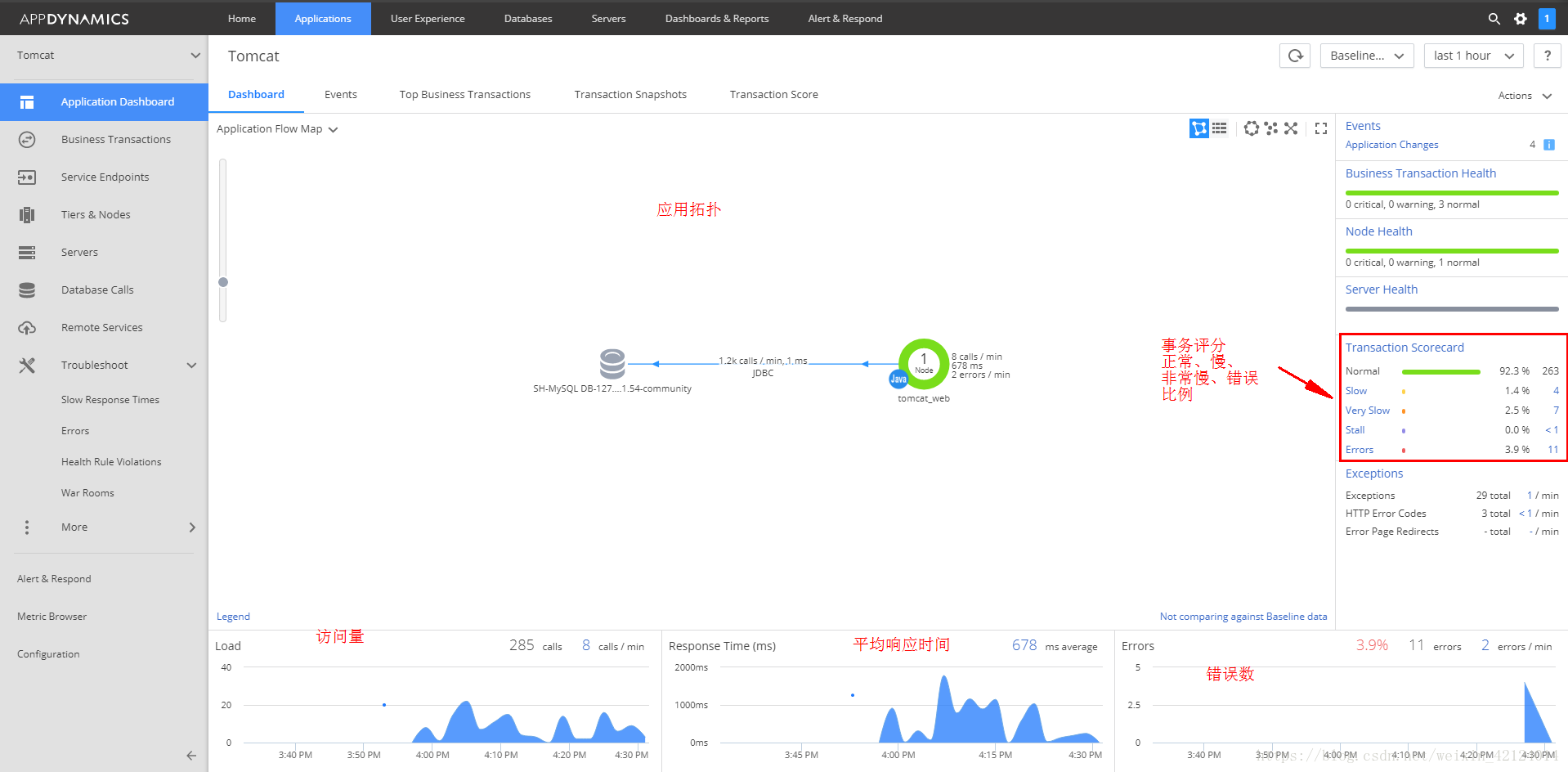Open the help question mark button

click(1547, 56)
